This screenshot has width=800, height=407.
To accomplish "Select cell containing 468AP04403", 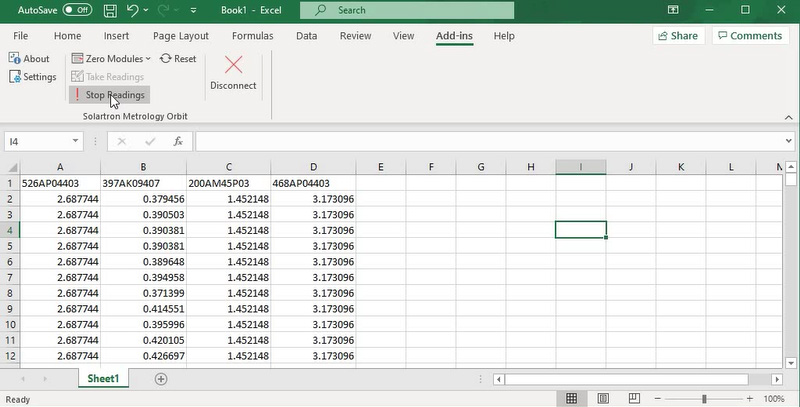I will pos(313,183).
